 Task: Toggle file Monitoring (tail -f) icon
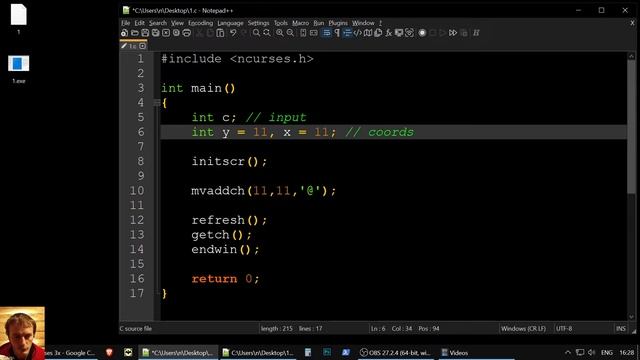pyautogui.click(x=409, y=33)
